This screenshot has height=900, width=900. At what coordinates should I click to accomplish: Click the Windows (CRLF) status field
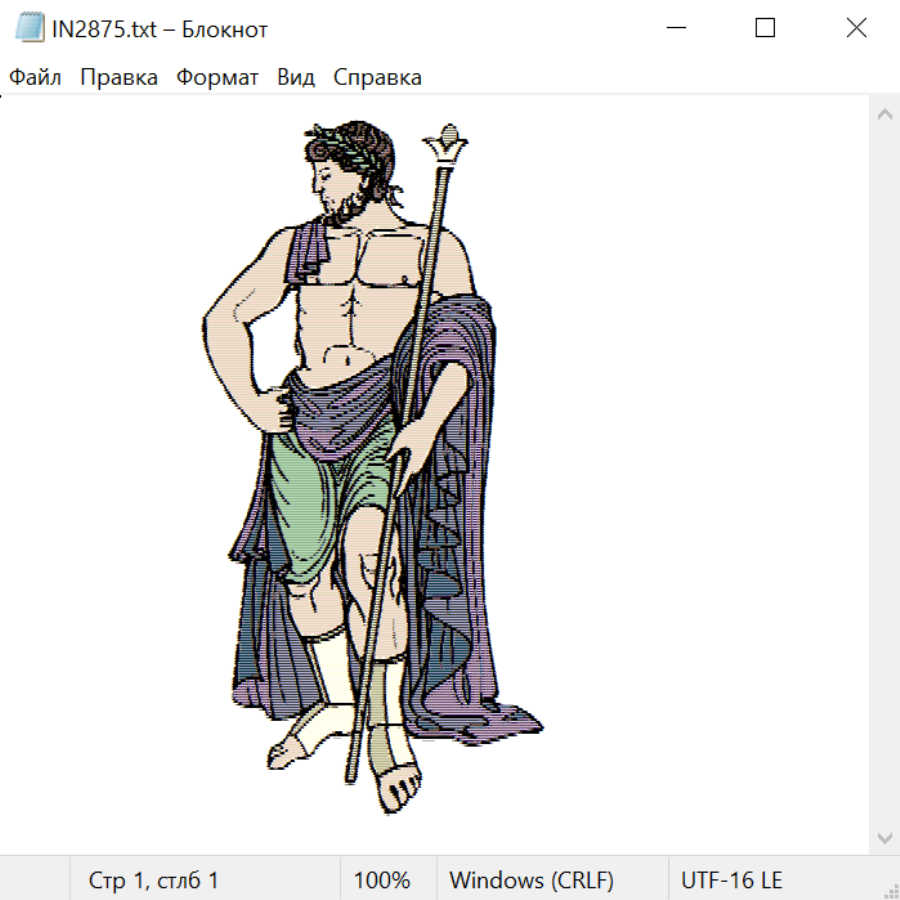click(x=531, y=880)
